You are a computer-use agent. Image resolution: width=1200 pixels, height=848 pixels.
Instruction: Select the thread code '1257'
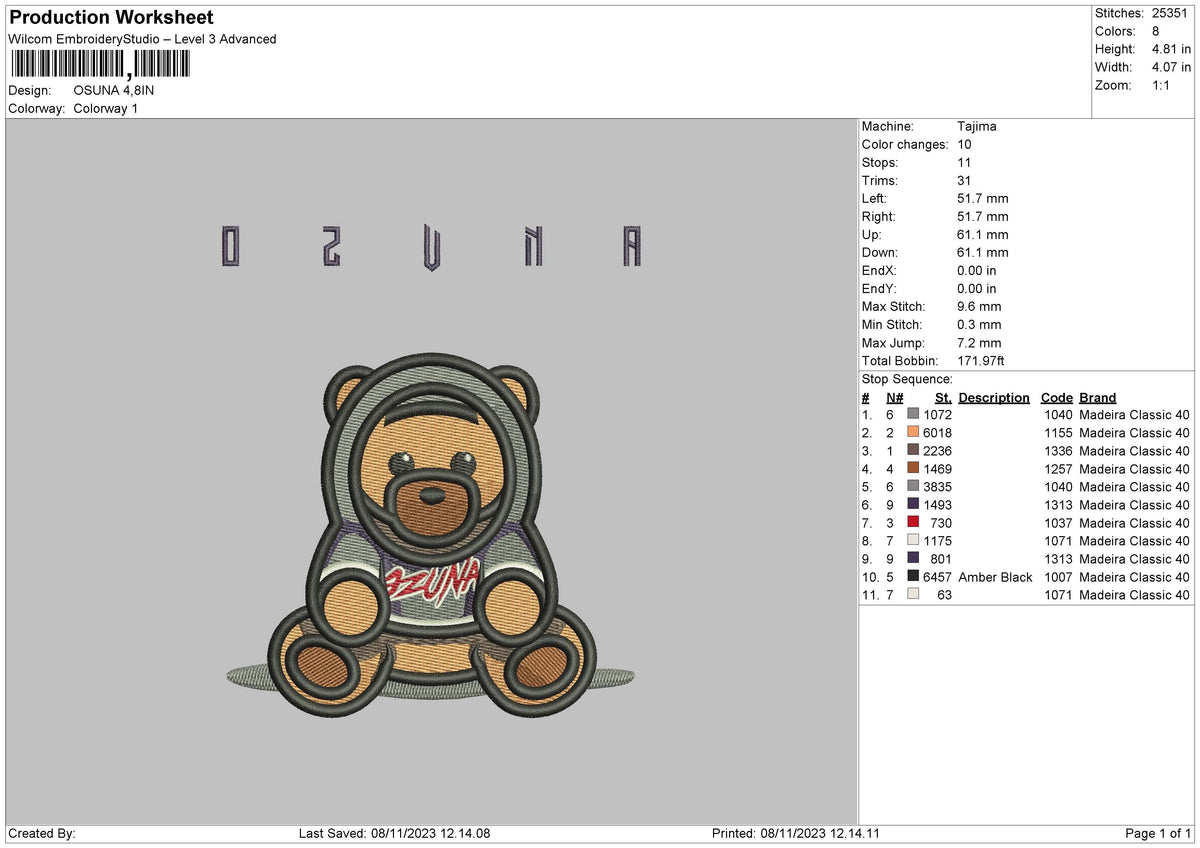pyautogui.click(x=1058, y=469)
